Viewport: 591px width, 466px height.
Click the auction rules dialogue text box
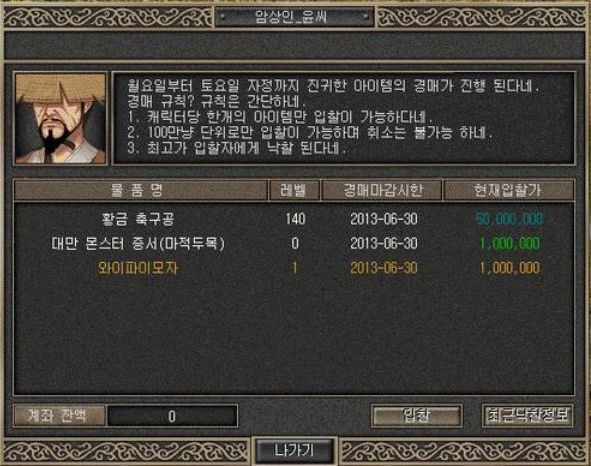343,118
